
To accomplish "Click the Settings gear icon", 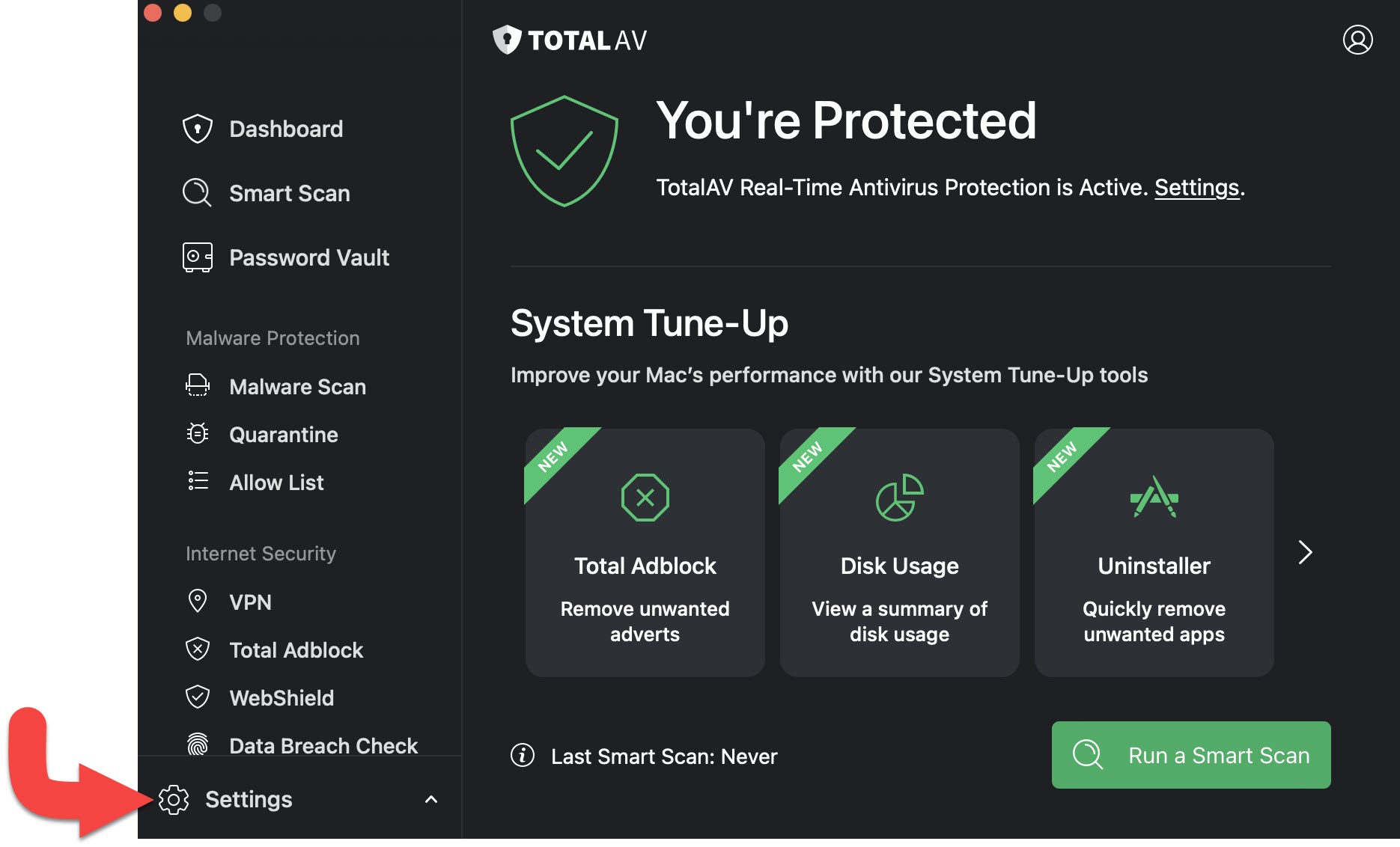I will (x=174, y=800).
